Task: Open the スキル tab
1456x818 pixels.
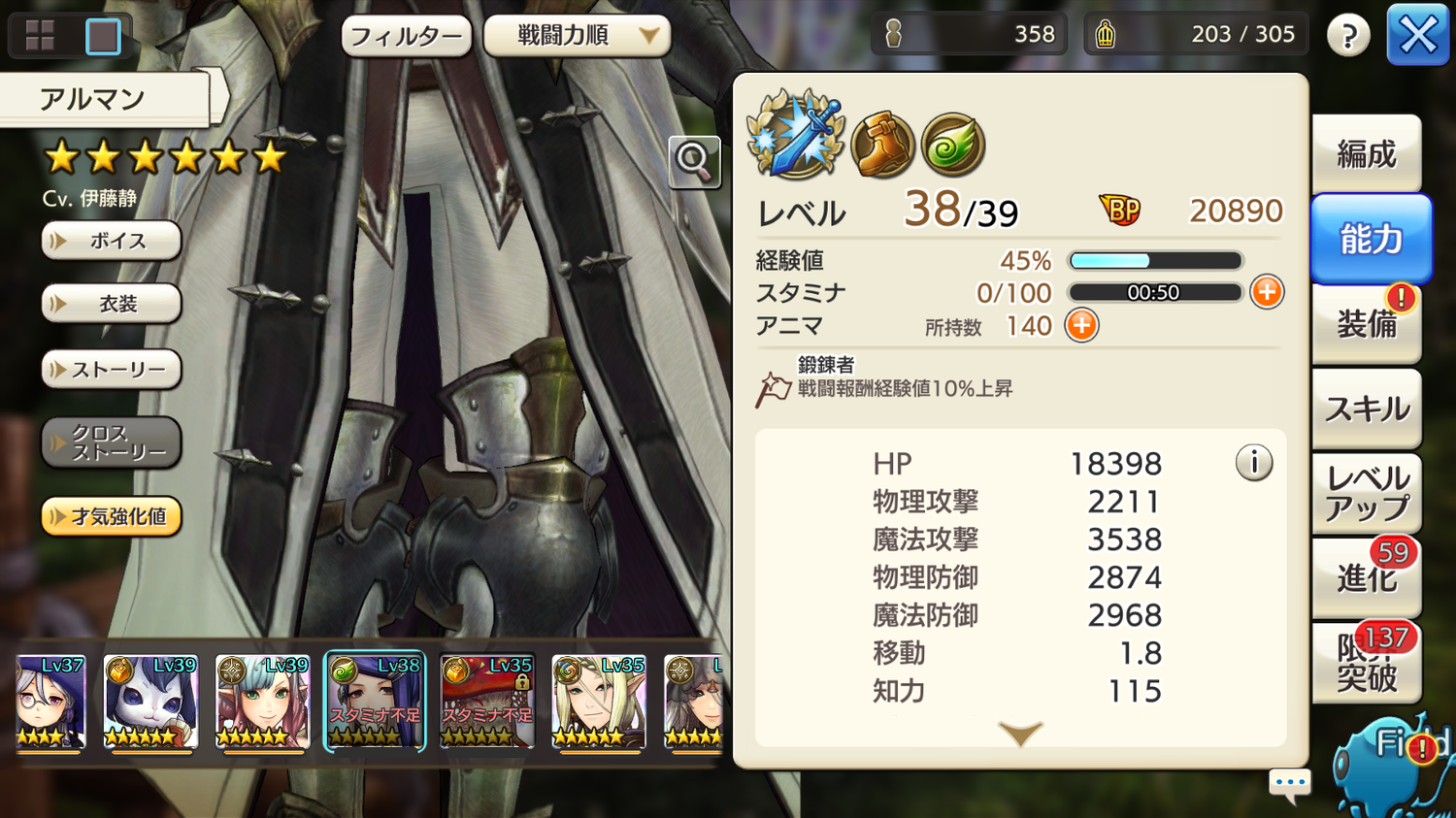Action: [1367, 409]
